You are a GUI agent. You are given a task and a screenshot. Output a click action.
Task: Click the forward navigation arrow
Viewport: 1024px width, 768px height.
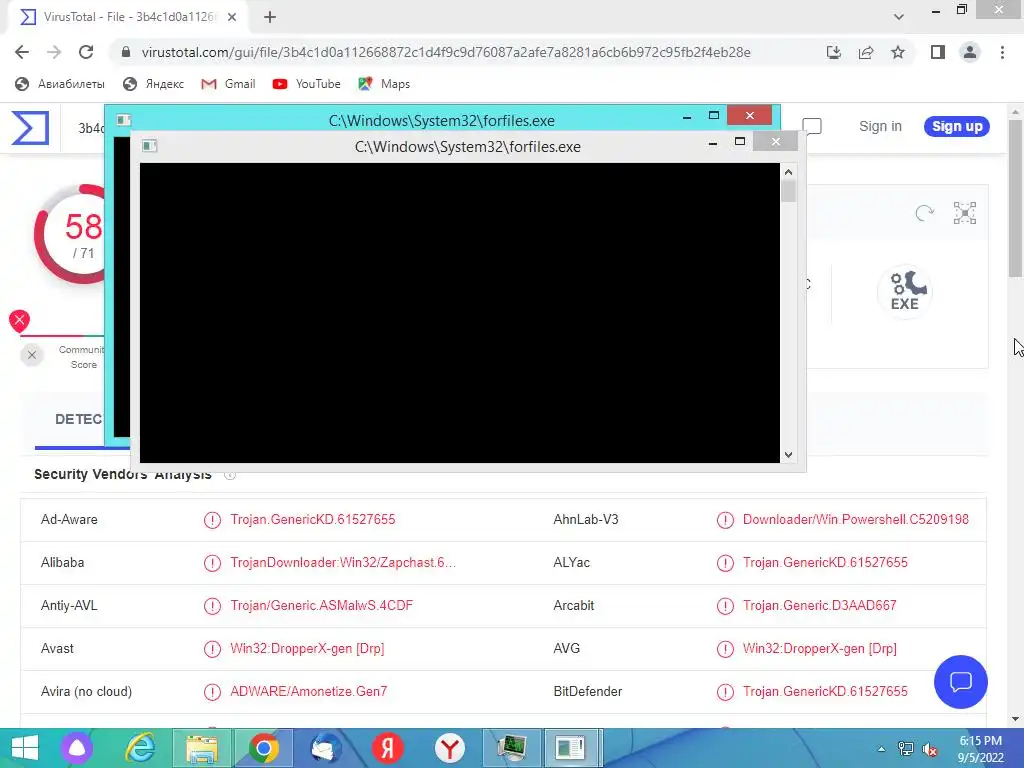(54, 52)
